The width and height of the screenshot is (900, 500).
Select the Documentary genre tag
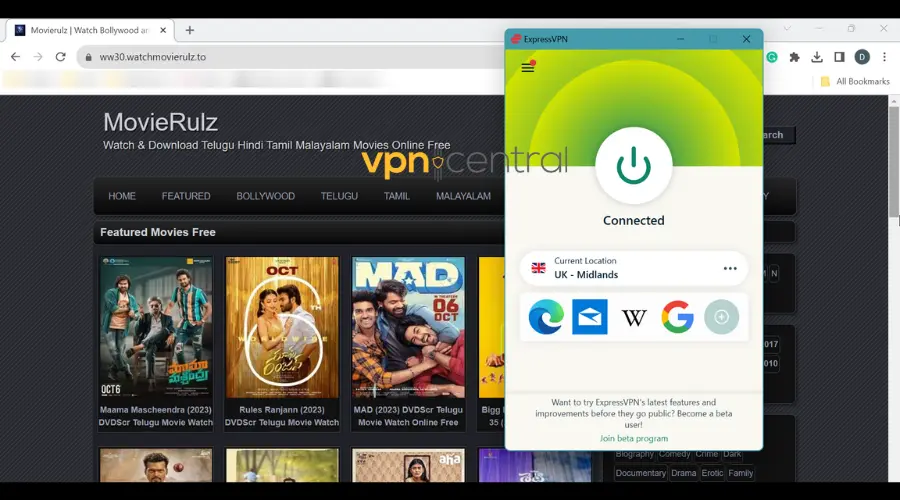[x=641, y=473]
